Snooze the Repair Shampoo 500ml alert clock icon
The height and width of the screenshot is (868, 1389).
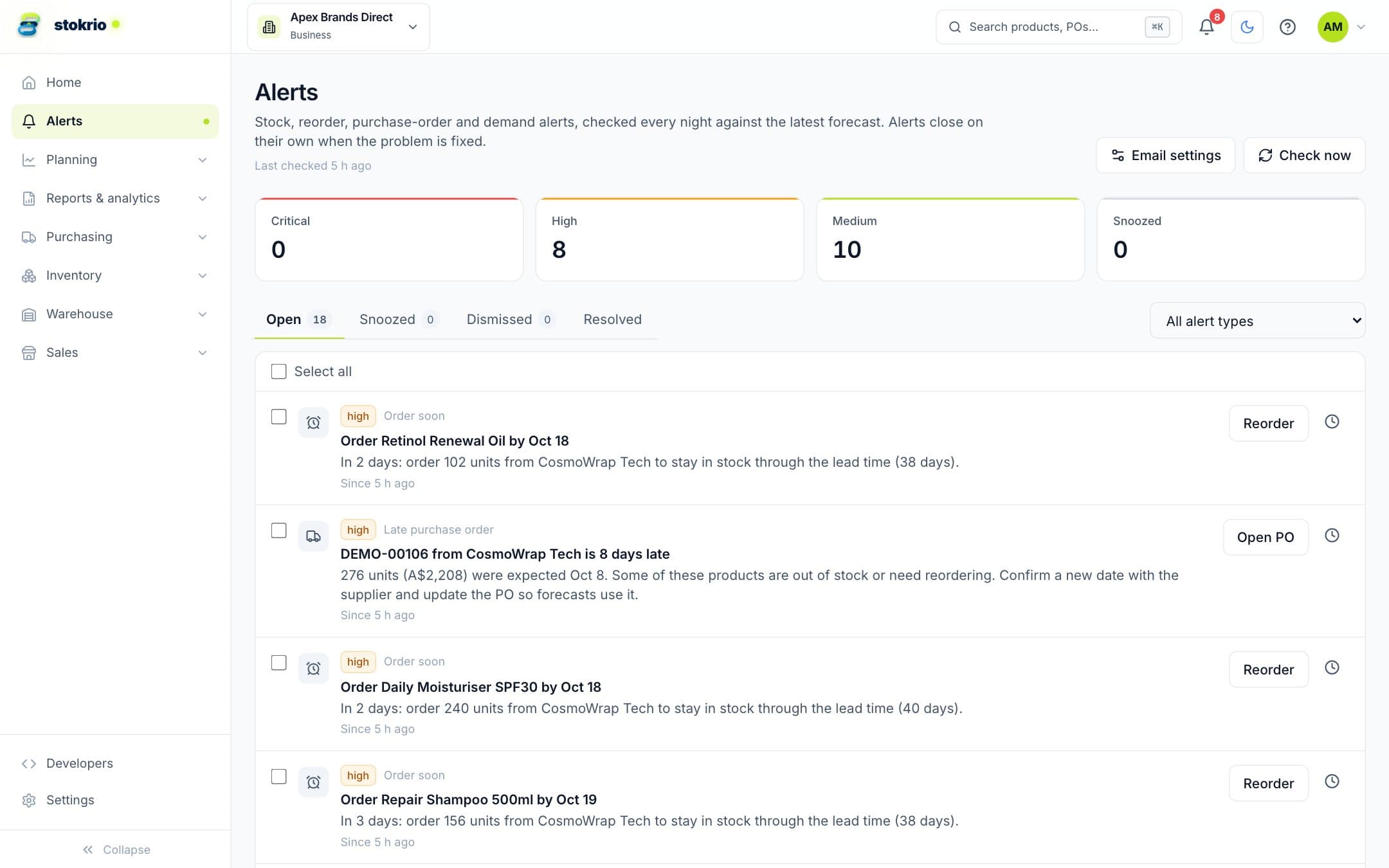click(1332, 781)
